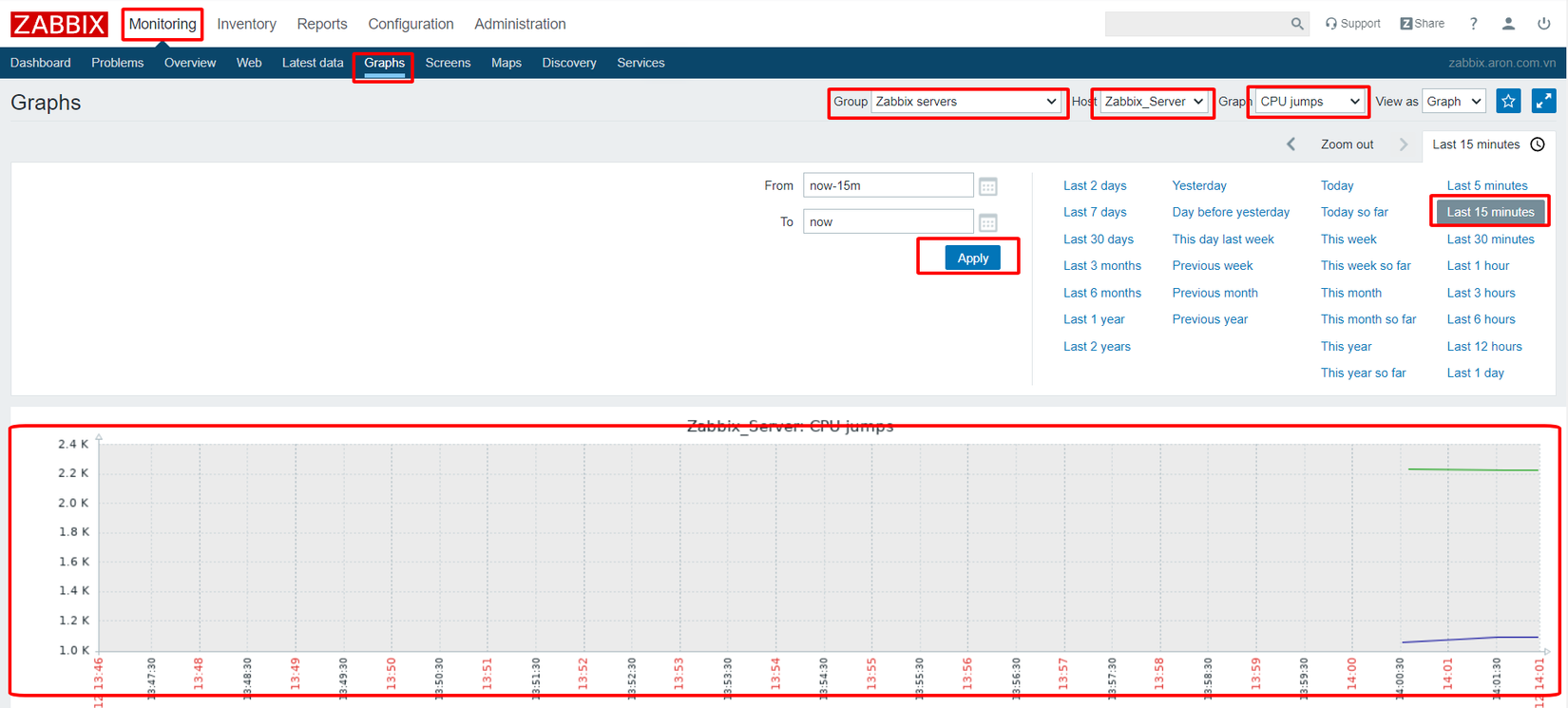Screen dimensions: 1568x708
Task: Select This month so far range
Action: 1368,319
